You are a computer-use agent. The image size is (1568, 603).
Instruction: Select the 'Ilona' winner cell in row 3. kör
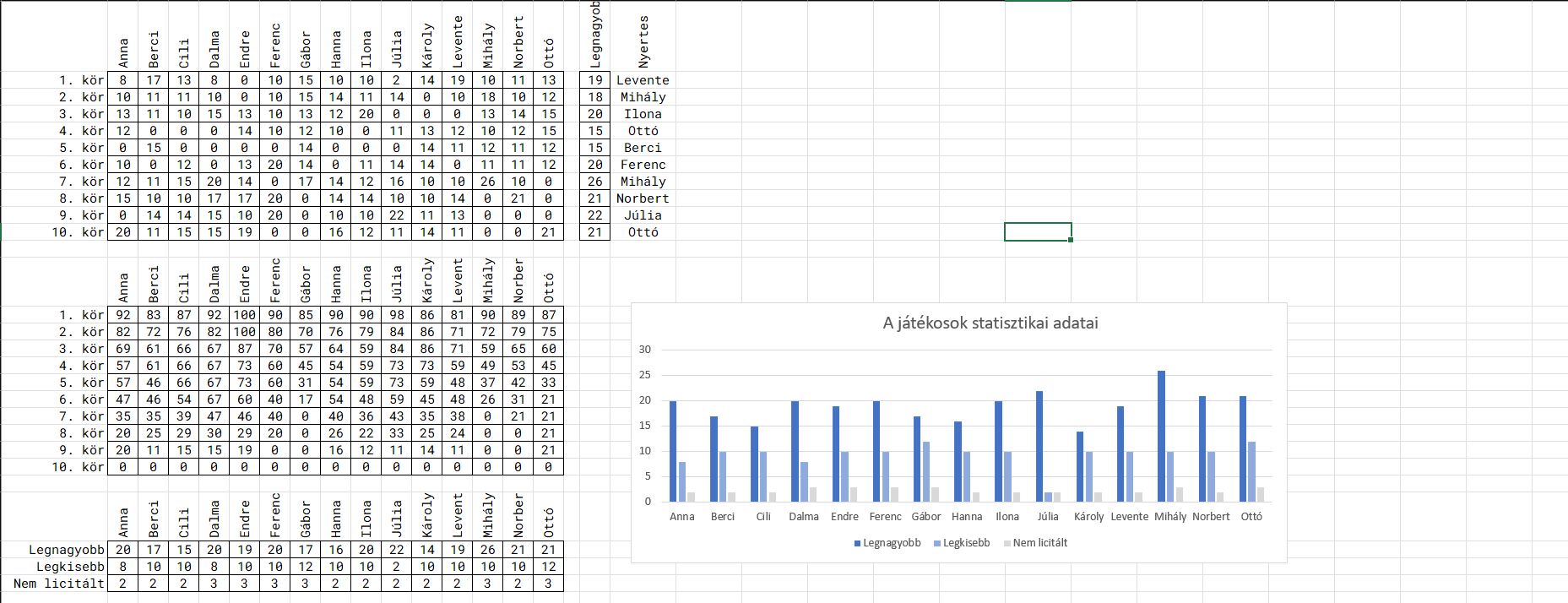643,114
